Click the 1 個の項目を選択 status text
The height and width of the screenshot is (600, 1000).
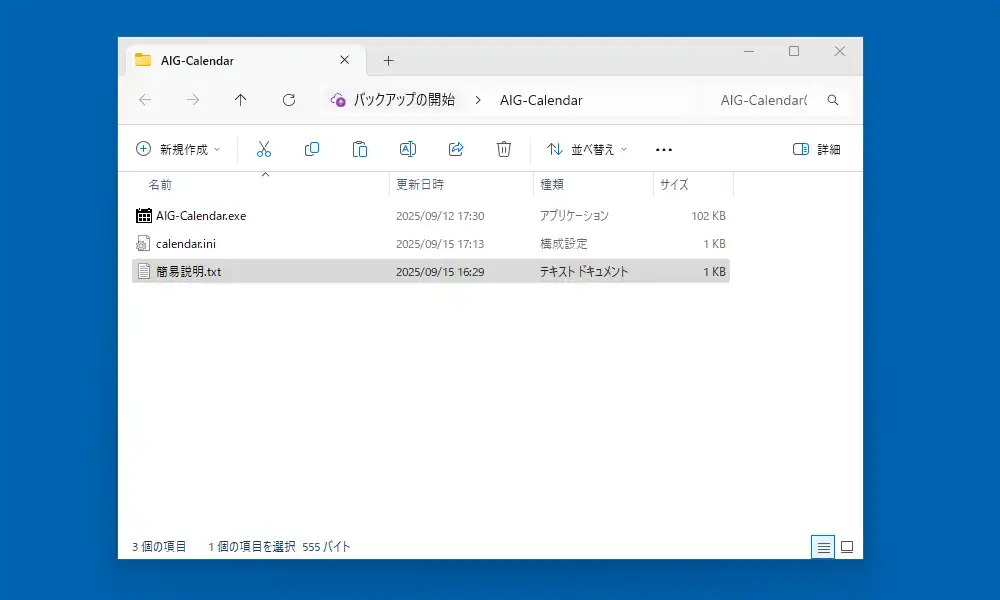(252, 546)
